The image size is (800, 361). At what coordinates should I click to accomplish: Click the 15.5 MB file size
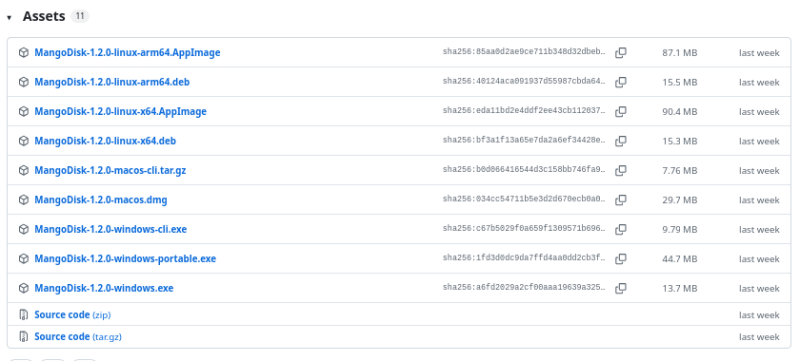tap(680, 83)
